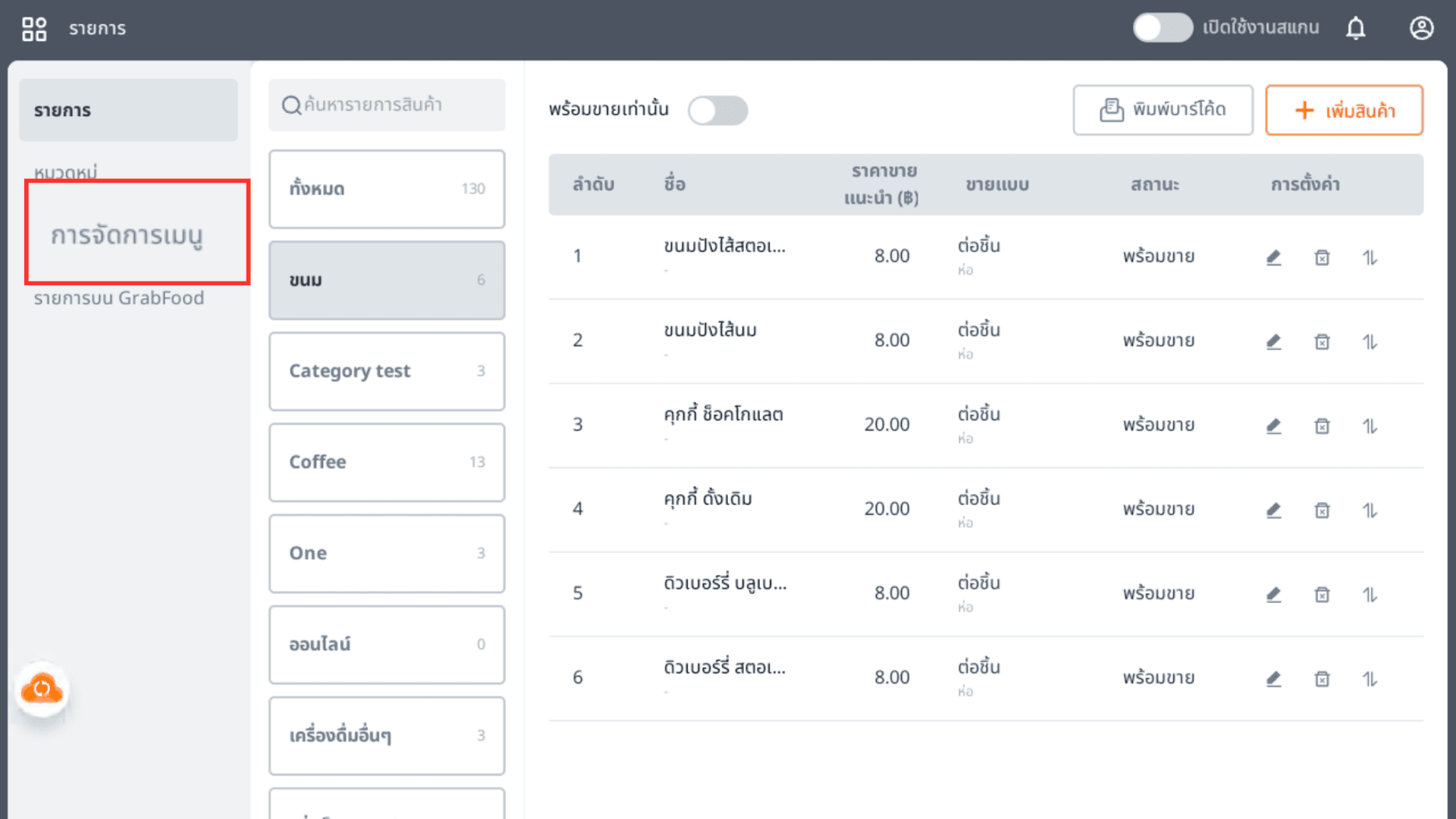Click the orange cloud sync icon
The height and width of the screenshot is (819, 1456).
click(42, 689)
